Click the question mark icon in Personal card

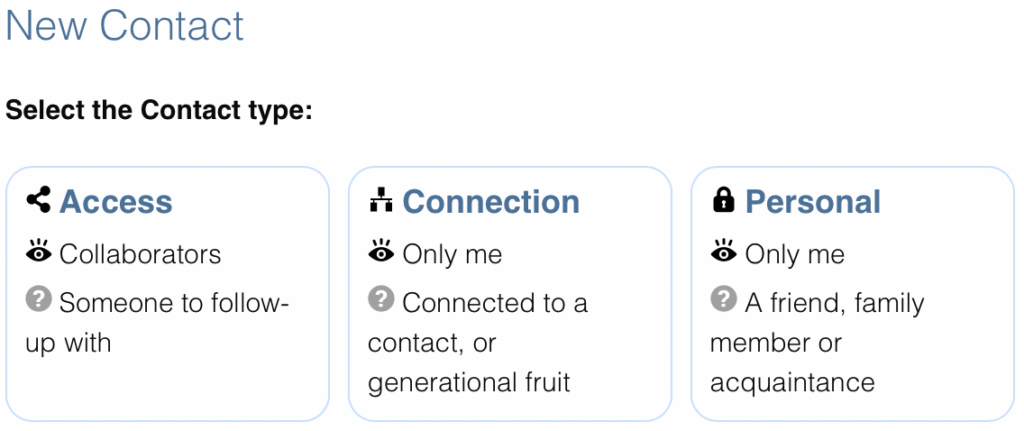pos(723,300)
